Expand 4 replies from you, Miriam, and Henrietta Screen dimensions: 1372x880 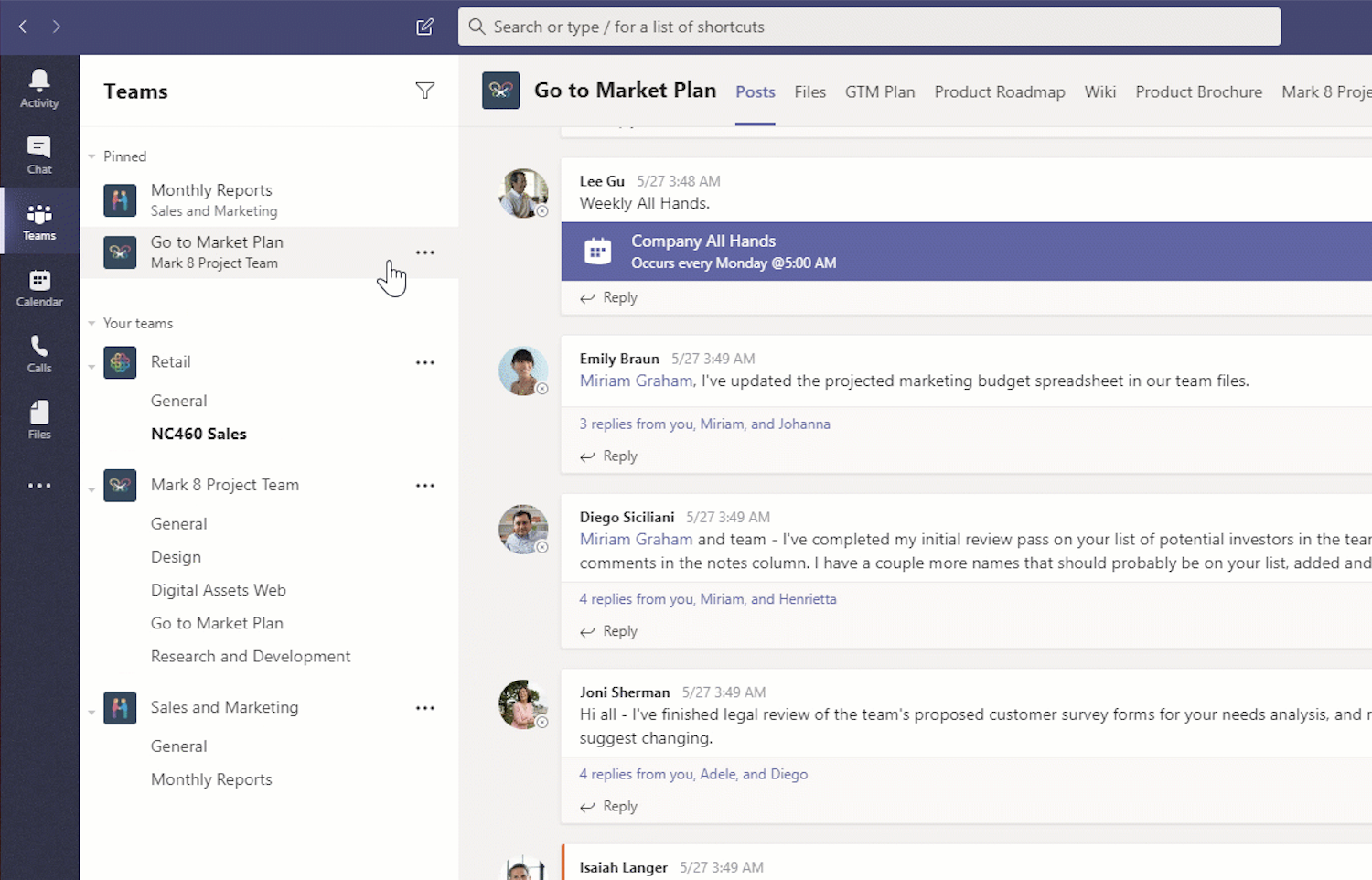pyautogui.click(x=708, y=599)
